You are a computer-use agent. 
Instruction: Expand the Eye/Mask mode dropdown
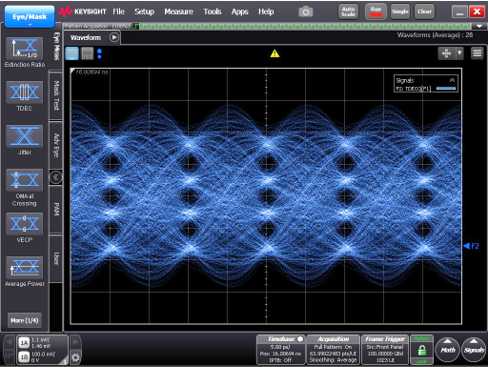pos(29,17)
